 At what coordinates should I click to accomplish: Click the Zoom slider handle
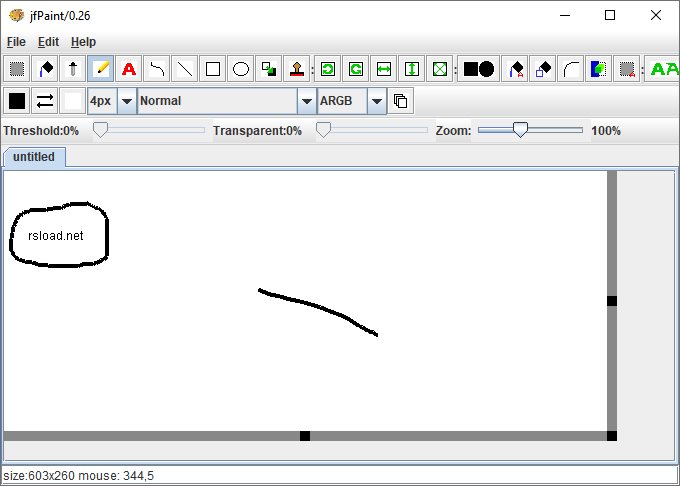point(520,130)
